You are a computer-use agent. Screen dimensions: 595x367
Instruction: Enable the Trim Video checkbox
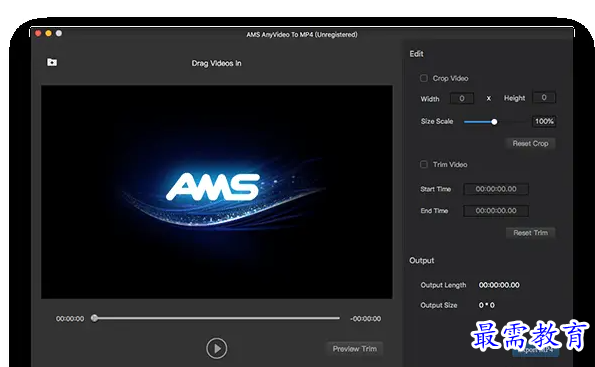tap(423, 164)
